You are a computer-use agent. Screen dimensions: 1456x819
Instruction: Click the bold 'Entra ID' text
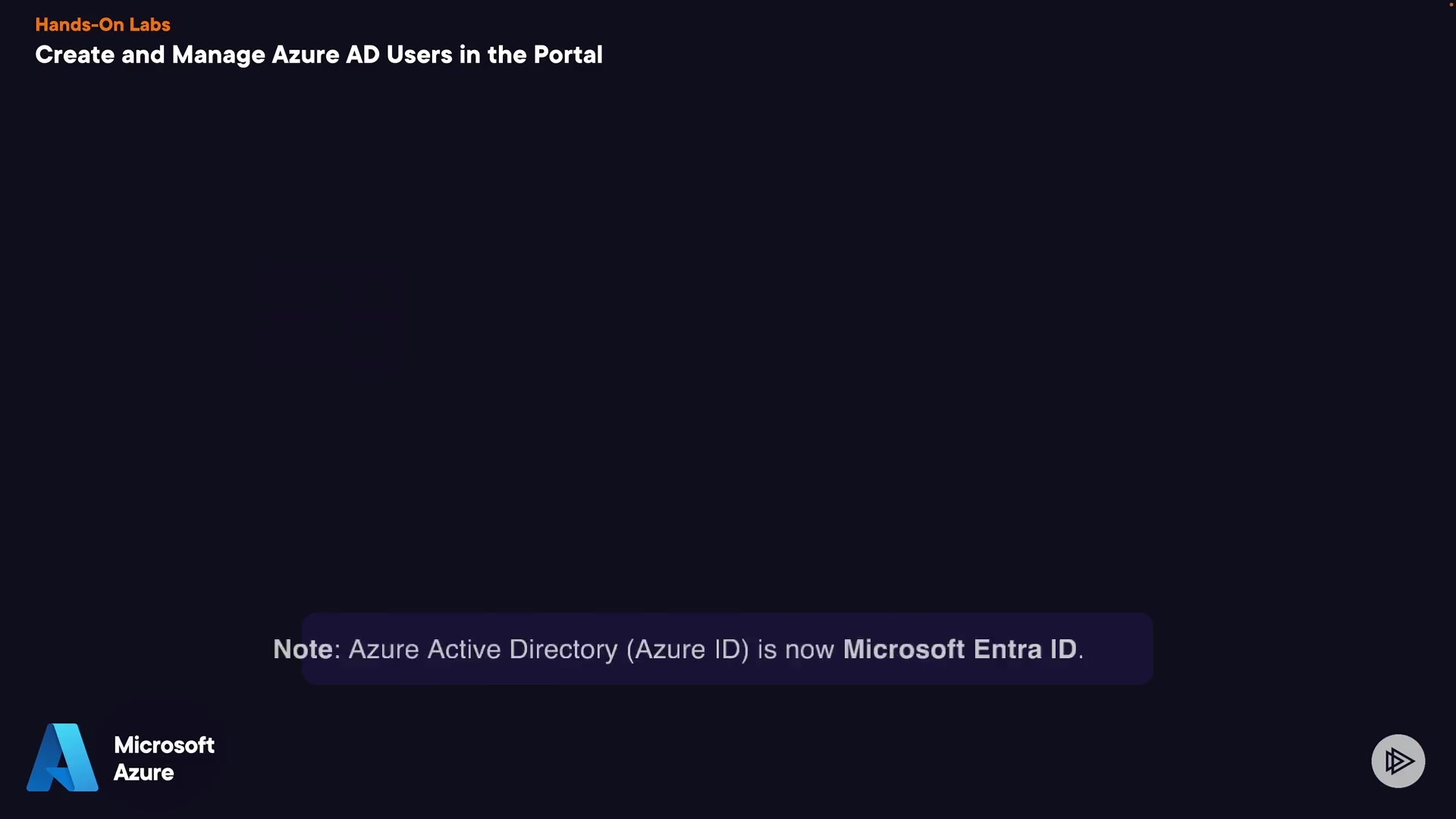tap(1025, 649)
